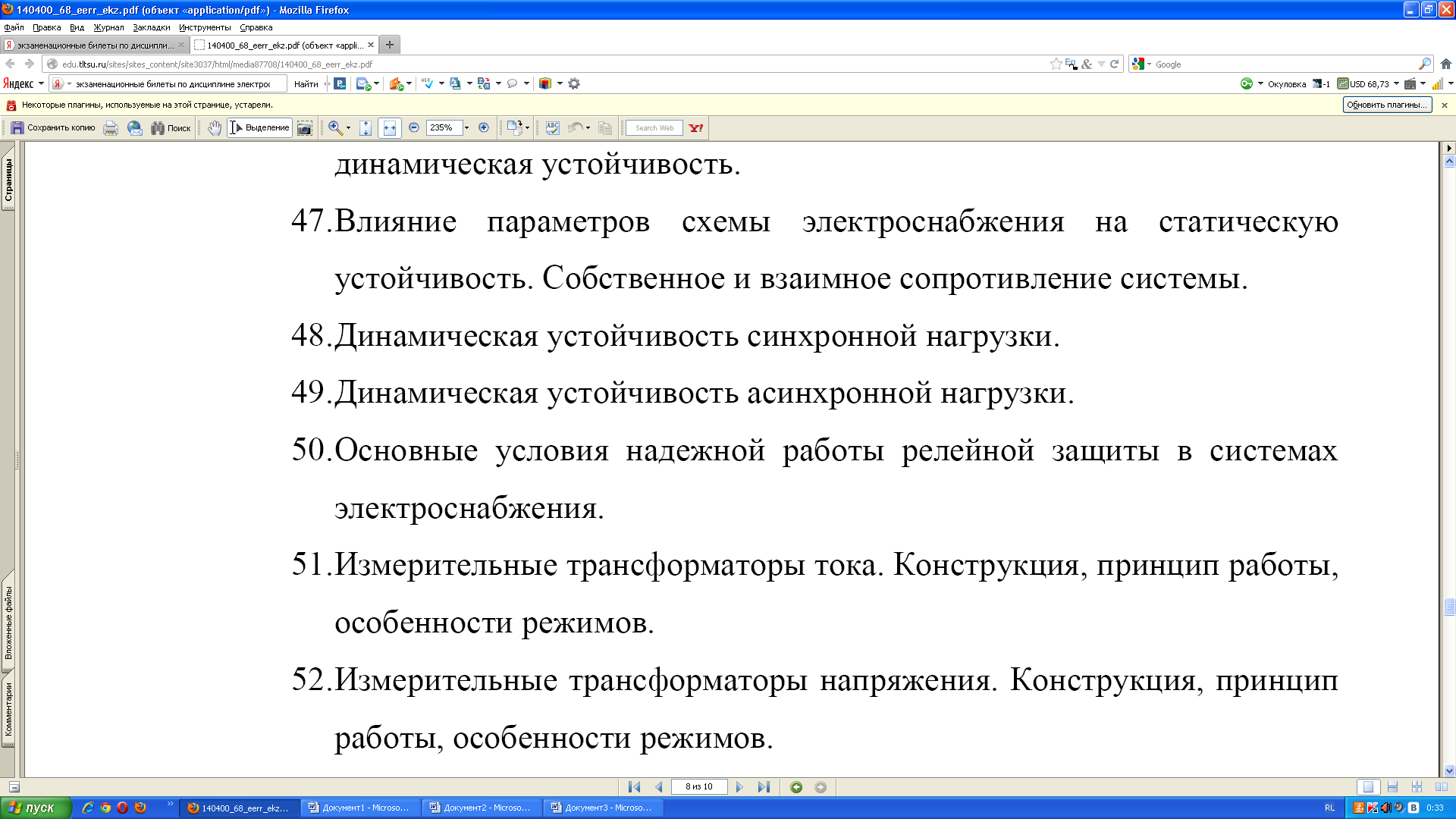
Task: Select the Hand tool
Action: pos(215,128)
